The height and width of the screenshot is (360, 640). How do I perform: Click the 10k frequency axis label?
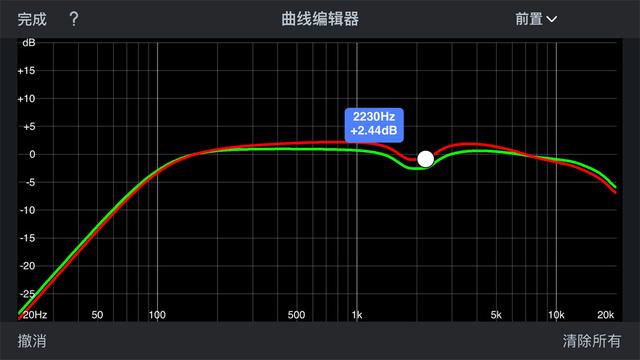[x=556, y=315]
